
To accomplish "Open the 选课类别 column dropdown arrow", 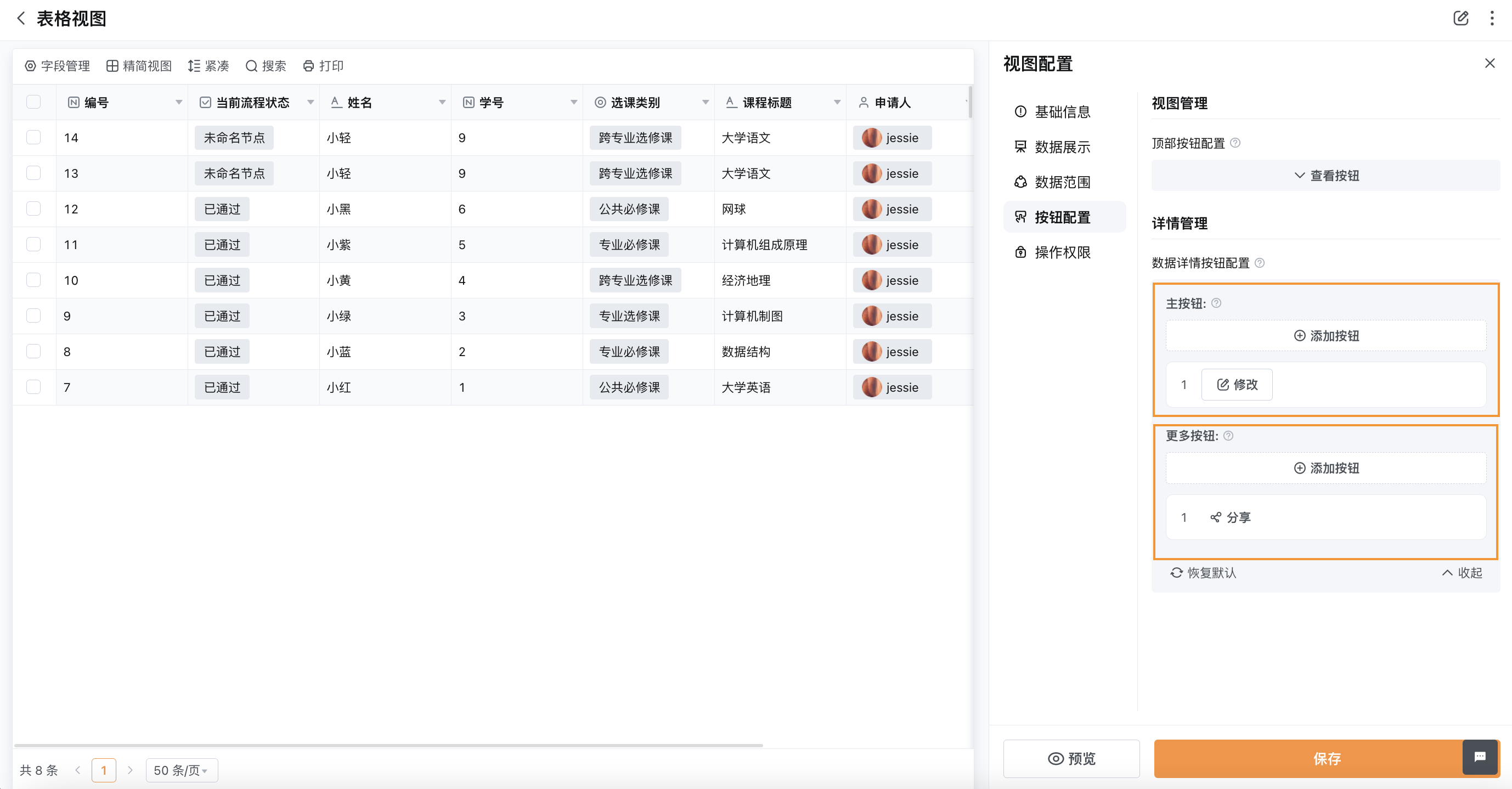I will pyautogui.click(x=706, y=103).
